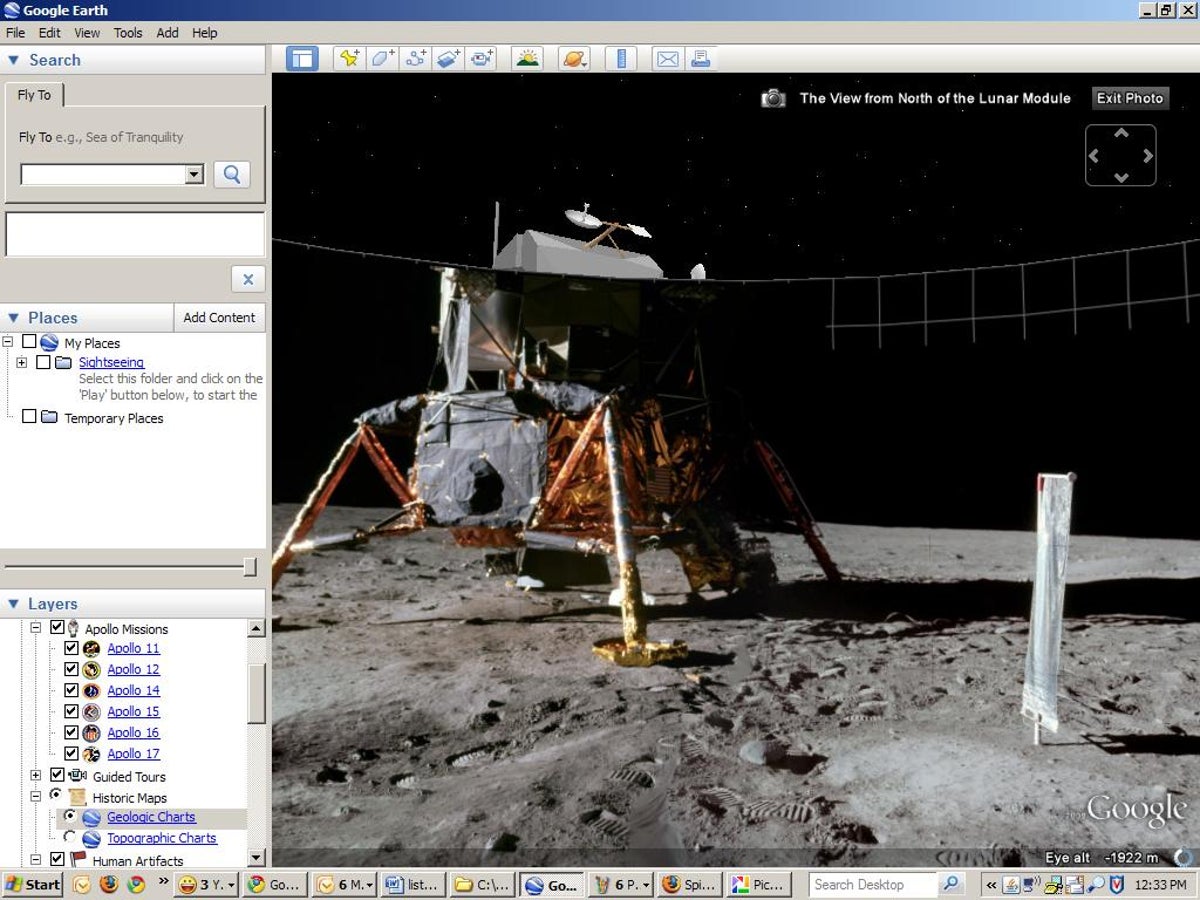Open the View menu

87,33
